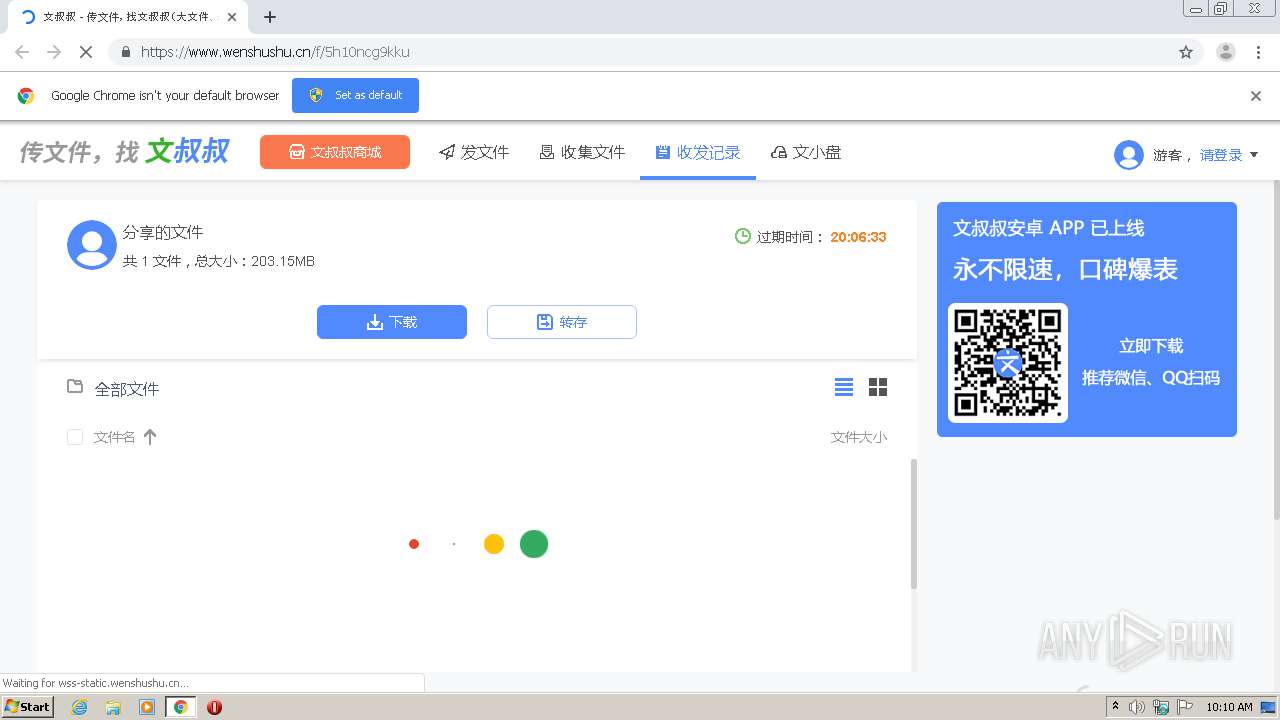Click Chrome taskbar icon
The height and width of the screenshot is (720, 1280).
point(180,707)
